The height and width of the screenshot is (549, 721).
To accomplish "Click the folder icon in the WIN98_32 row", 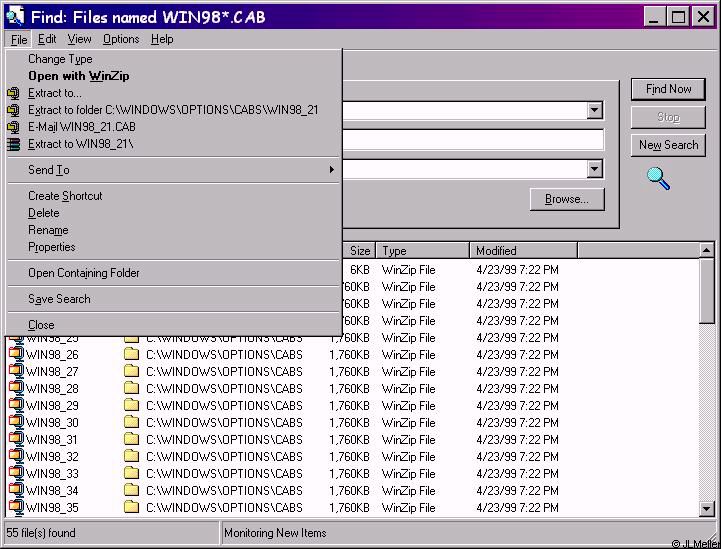I will tap(132, 456).
